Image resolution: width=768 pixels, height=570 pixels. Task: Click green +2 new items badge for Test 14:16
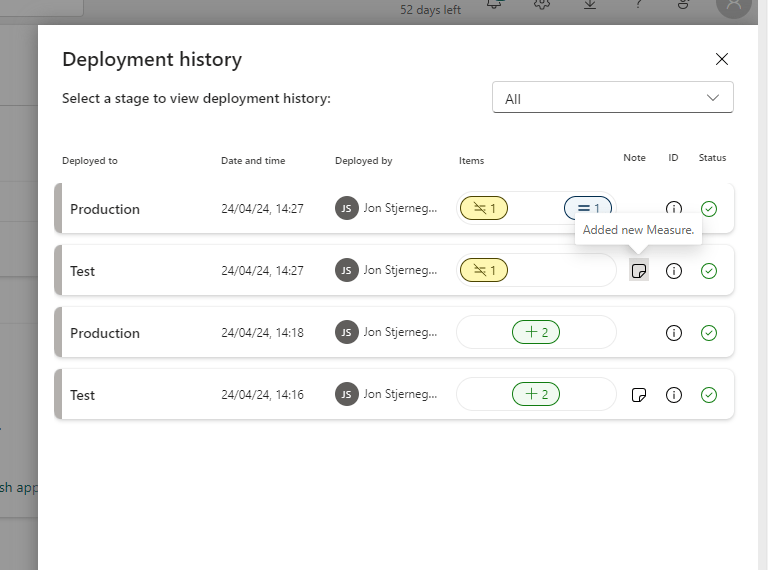click(536, 394)
